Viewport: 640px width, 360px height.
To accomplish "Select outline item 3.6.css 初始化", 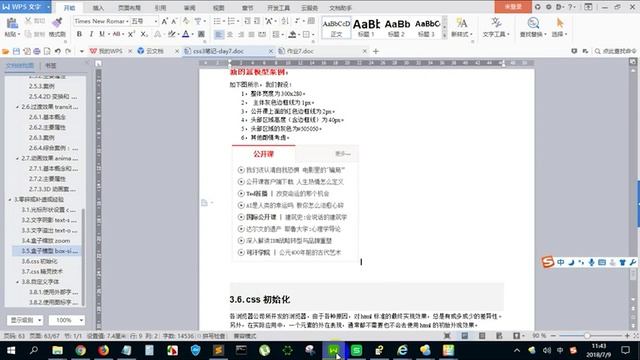I will [40, 261].
